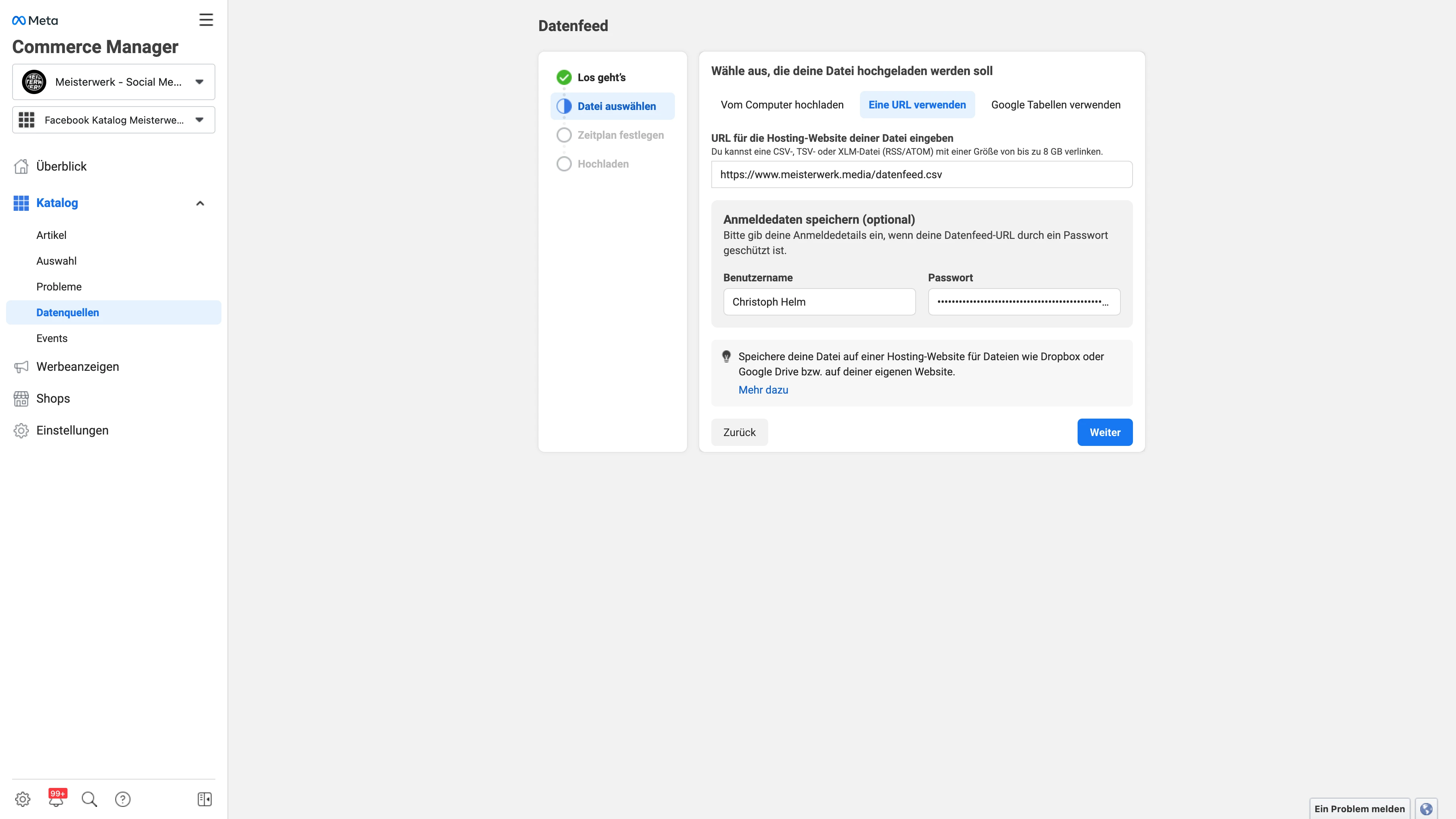Click the data feed URL input field

921,175
